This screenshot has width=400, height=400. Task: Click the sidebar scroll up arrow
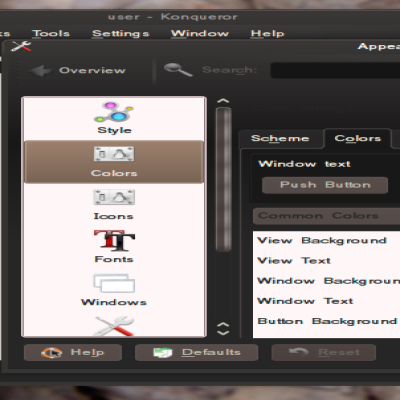(x=223, y=100)
